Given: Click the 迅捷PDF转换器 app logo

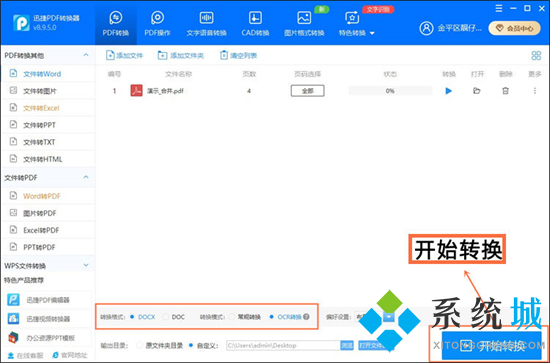Looking at the screenshot, I should coord(21,23).
